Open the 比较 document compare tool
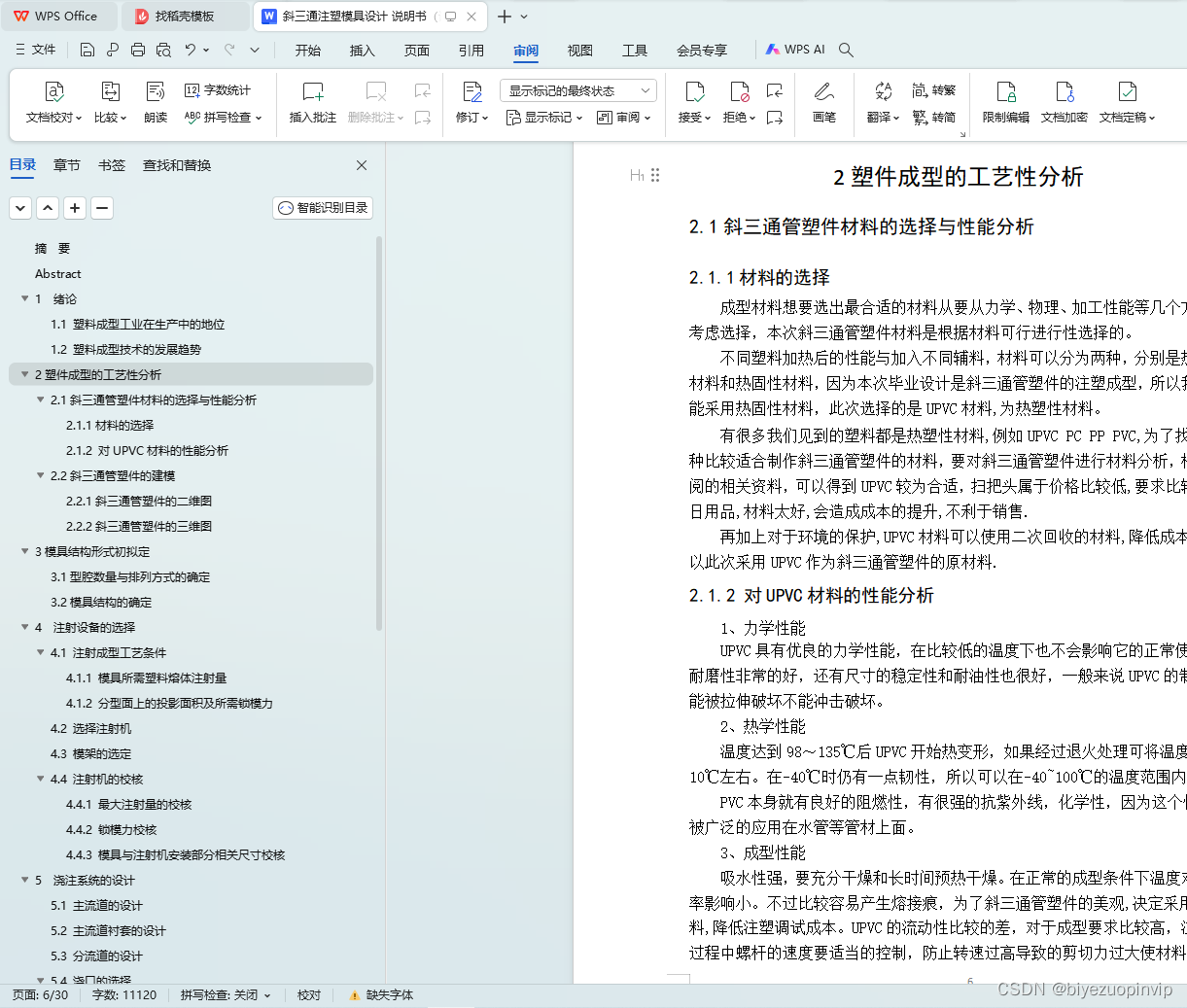The height and width of the screenshot is (1008, 1187). pyautogui.click(x=110, y=103)
